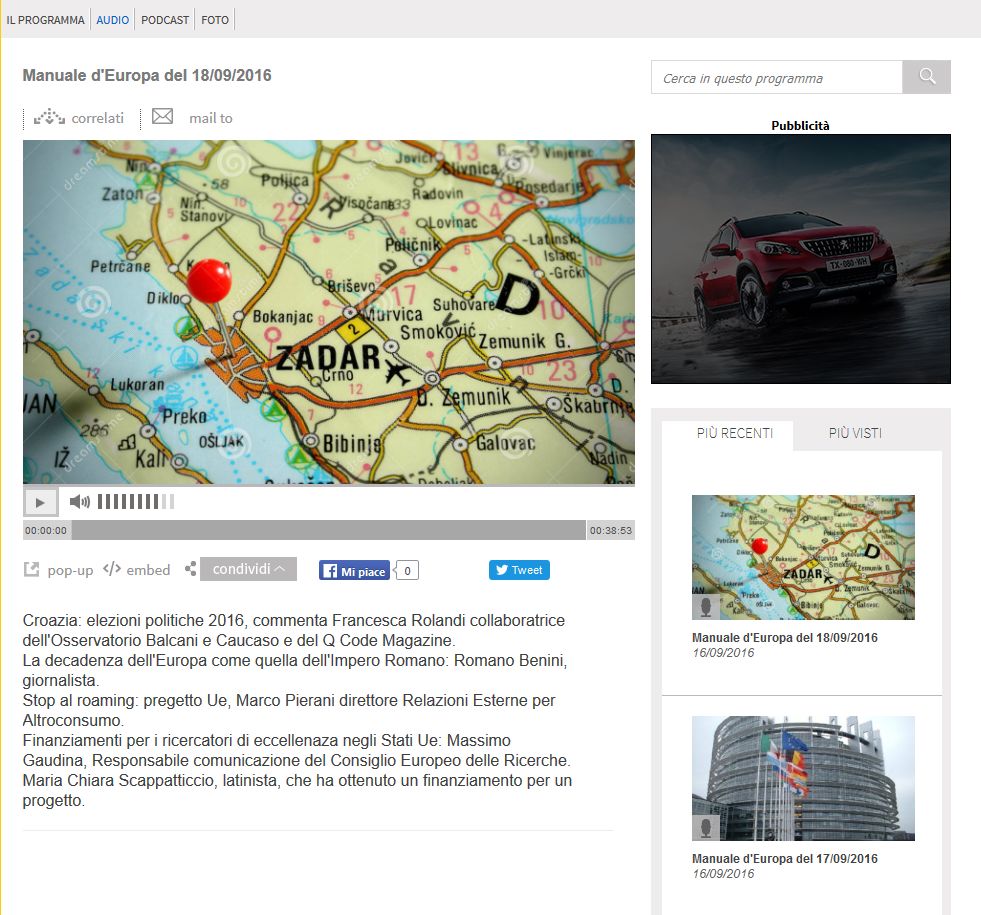This screenshot has height=915, width=981.
Task: Open the European Parliament episode thumbnail
Action: click(x=803, y=778)
